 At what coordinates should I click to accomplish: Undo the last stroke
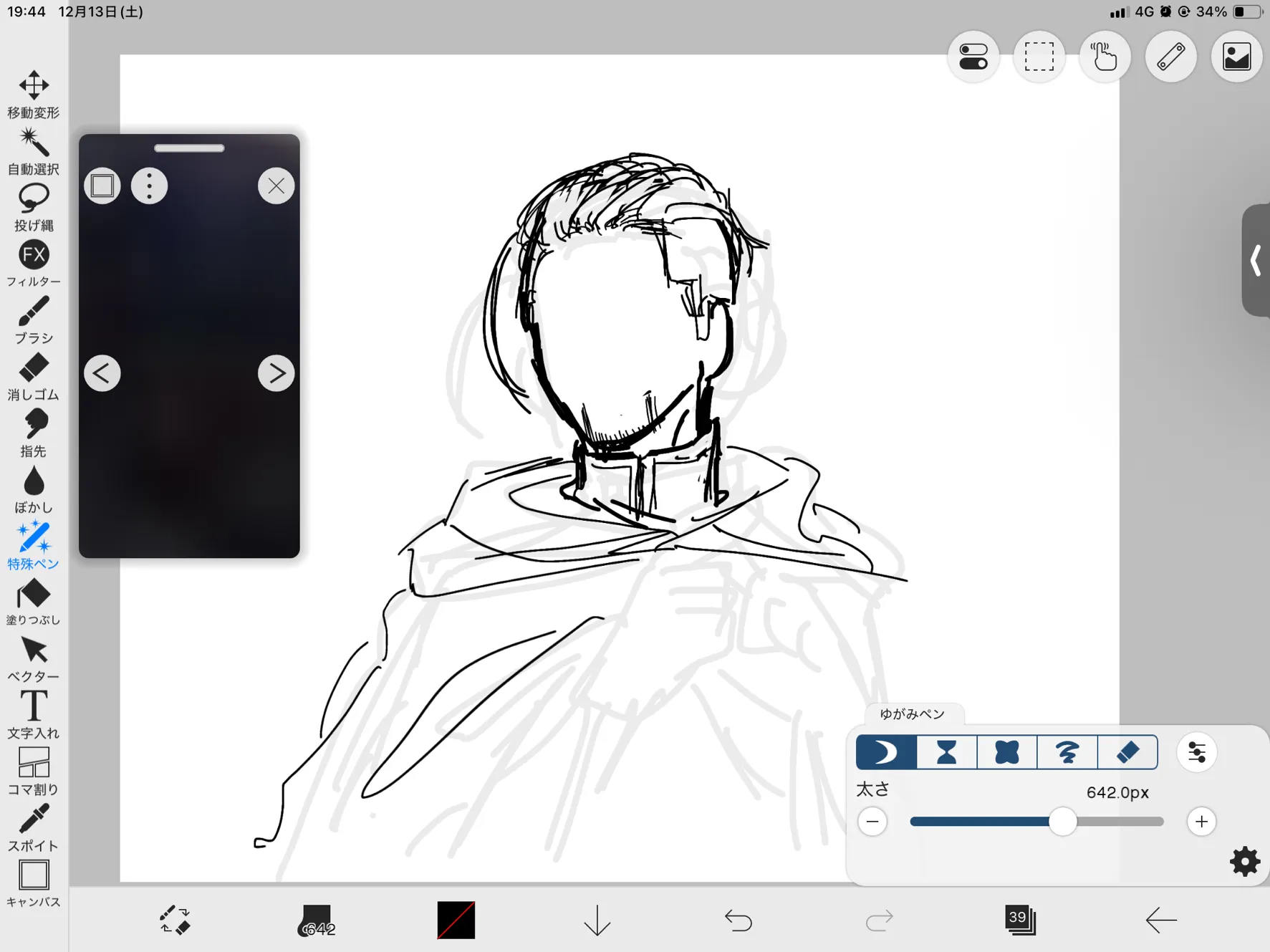click(738, 920)
